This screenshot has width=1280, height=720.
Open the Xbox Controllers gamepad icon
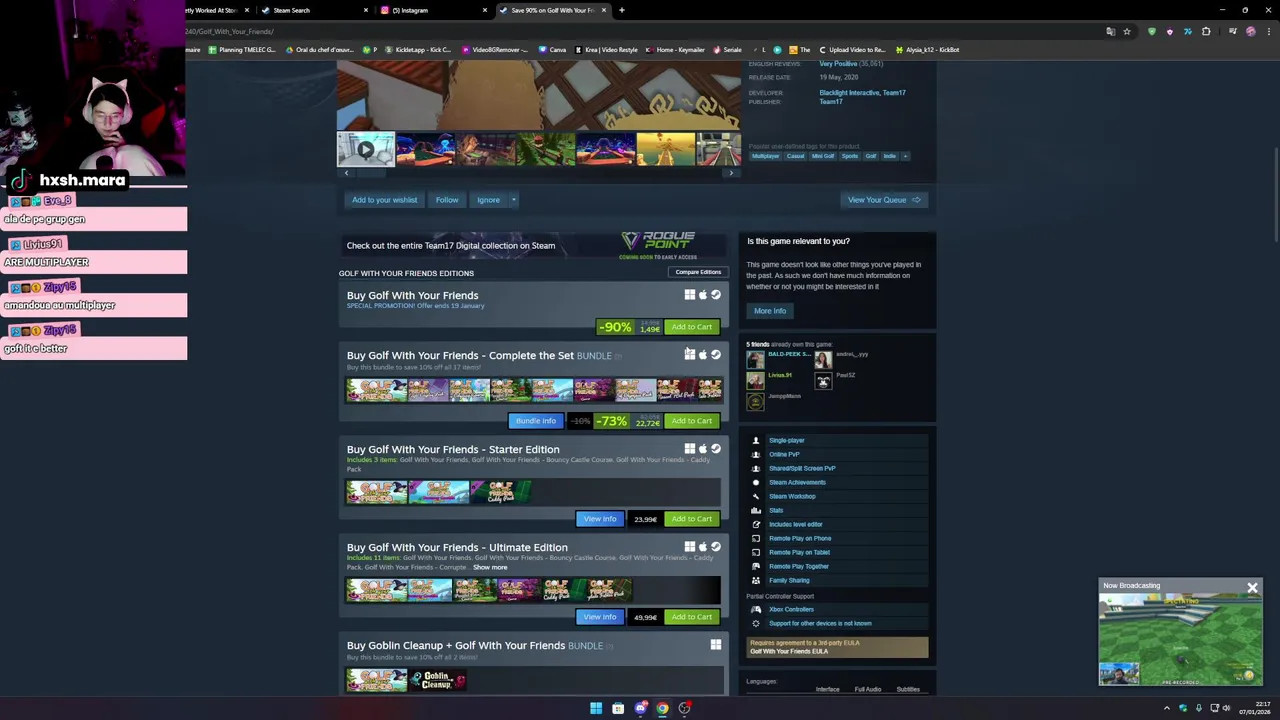pos(756,609)
